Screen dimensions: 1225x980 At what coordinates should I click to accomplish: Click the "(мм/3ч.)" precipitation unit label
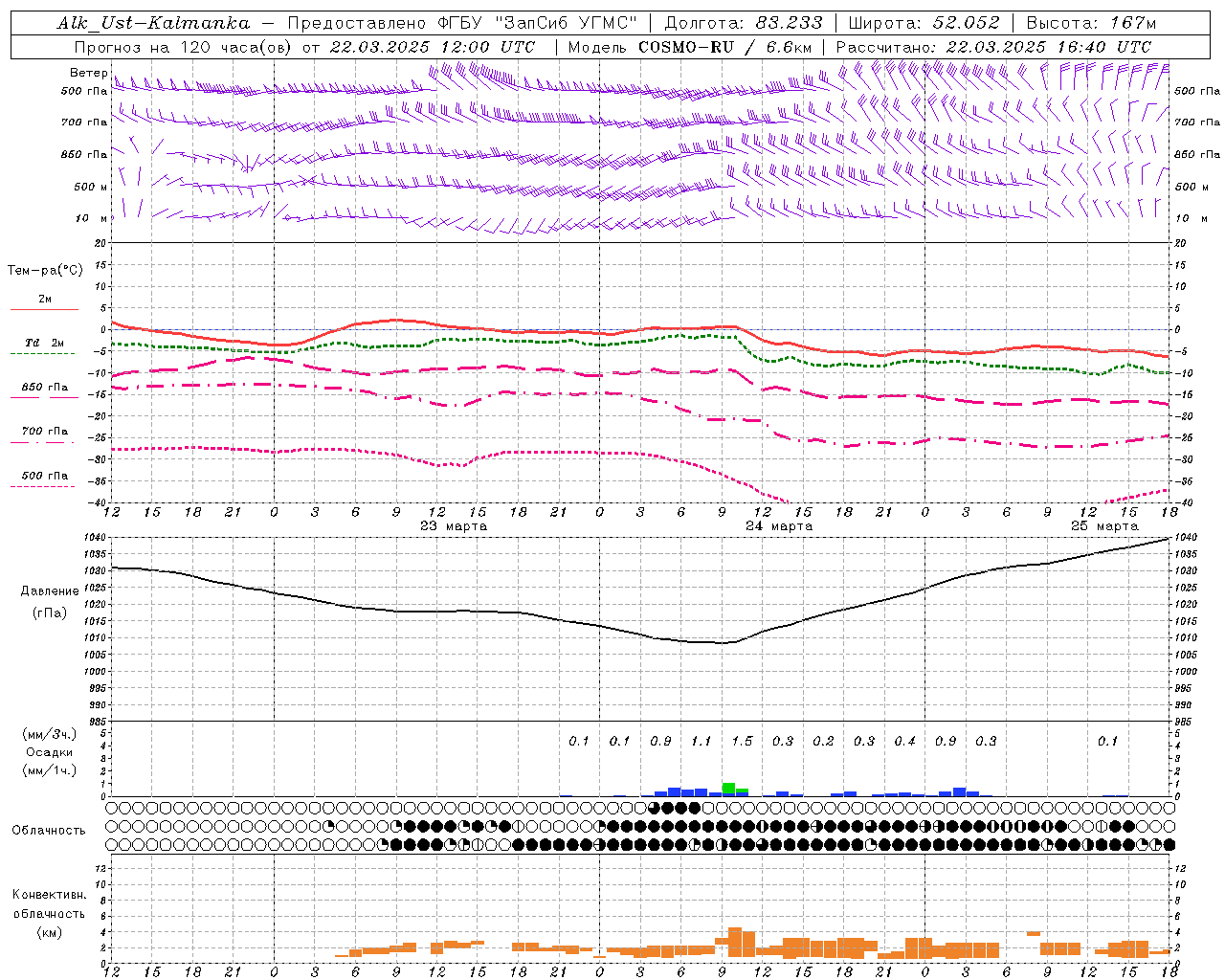(50, 734)
